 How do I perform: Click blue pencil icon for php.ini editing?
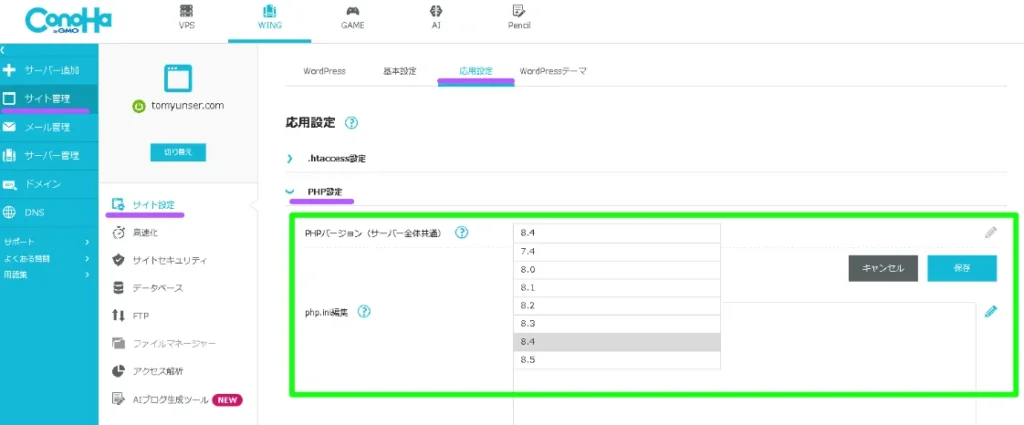pos(991,311)
